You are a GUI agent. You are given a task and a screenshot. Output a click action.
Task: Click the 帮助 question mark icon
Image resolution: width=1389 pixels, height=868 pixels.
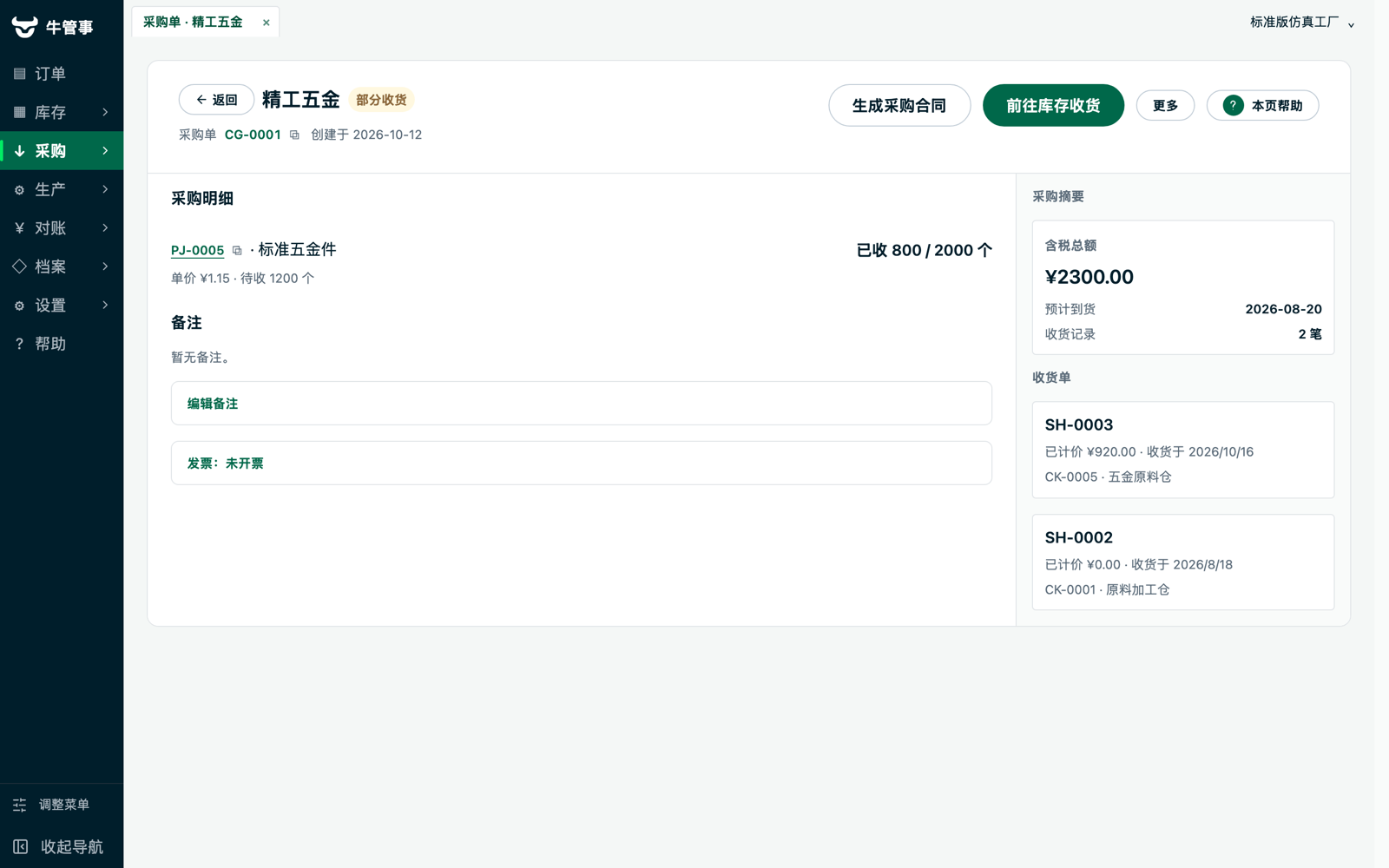pyautogui.click(x=19, y=344)
